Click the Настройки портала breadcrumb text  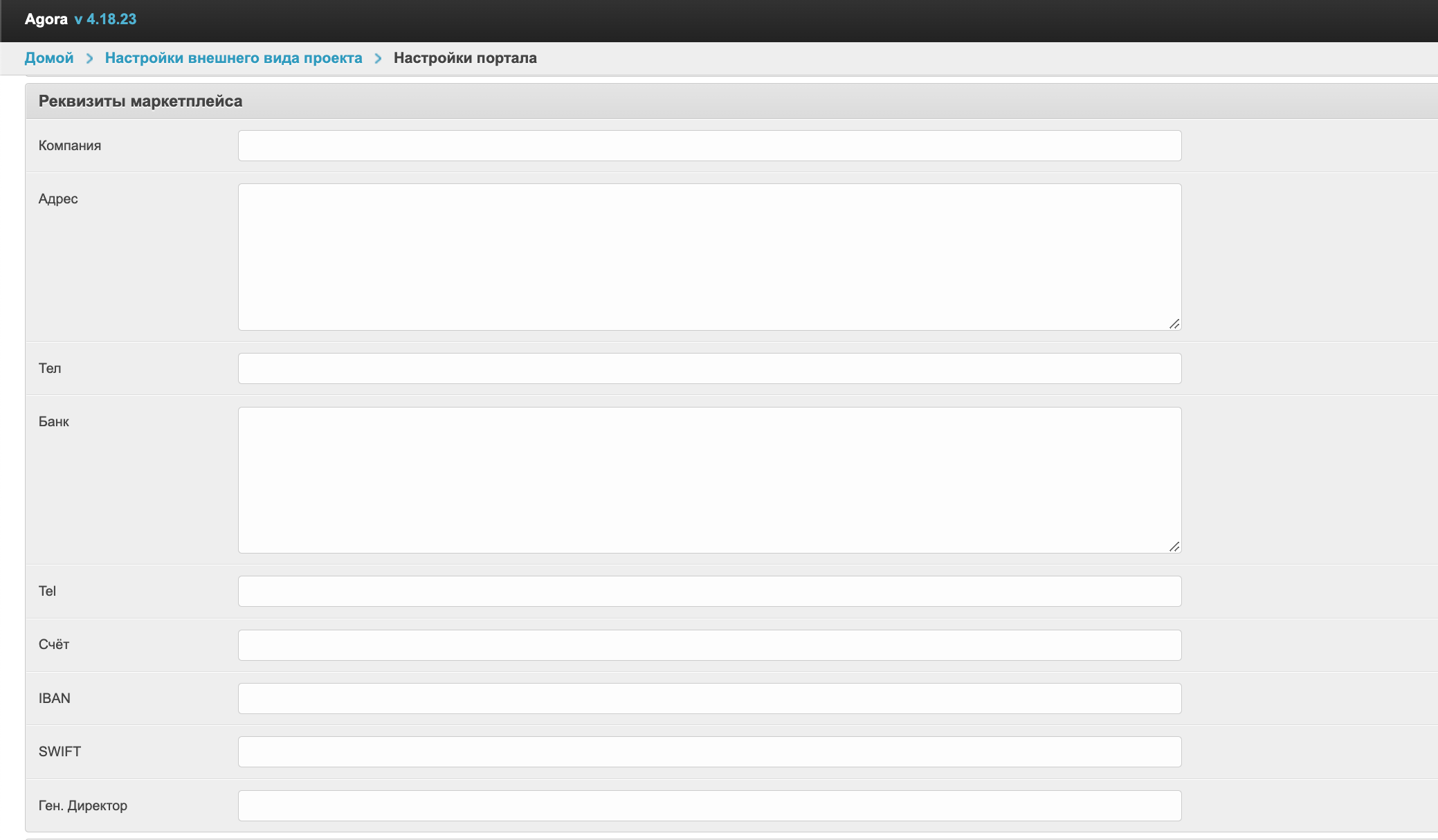[x=465, y=58]
